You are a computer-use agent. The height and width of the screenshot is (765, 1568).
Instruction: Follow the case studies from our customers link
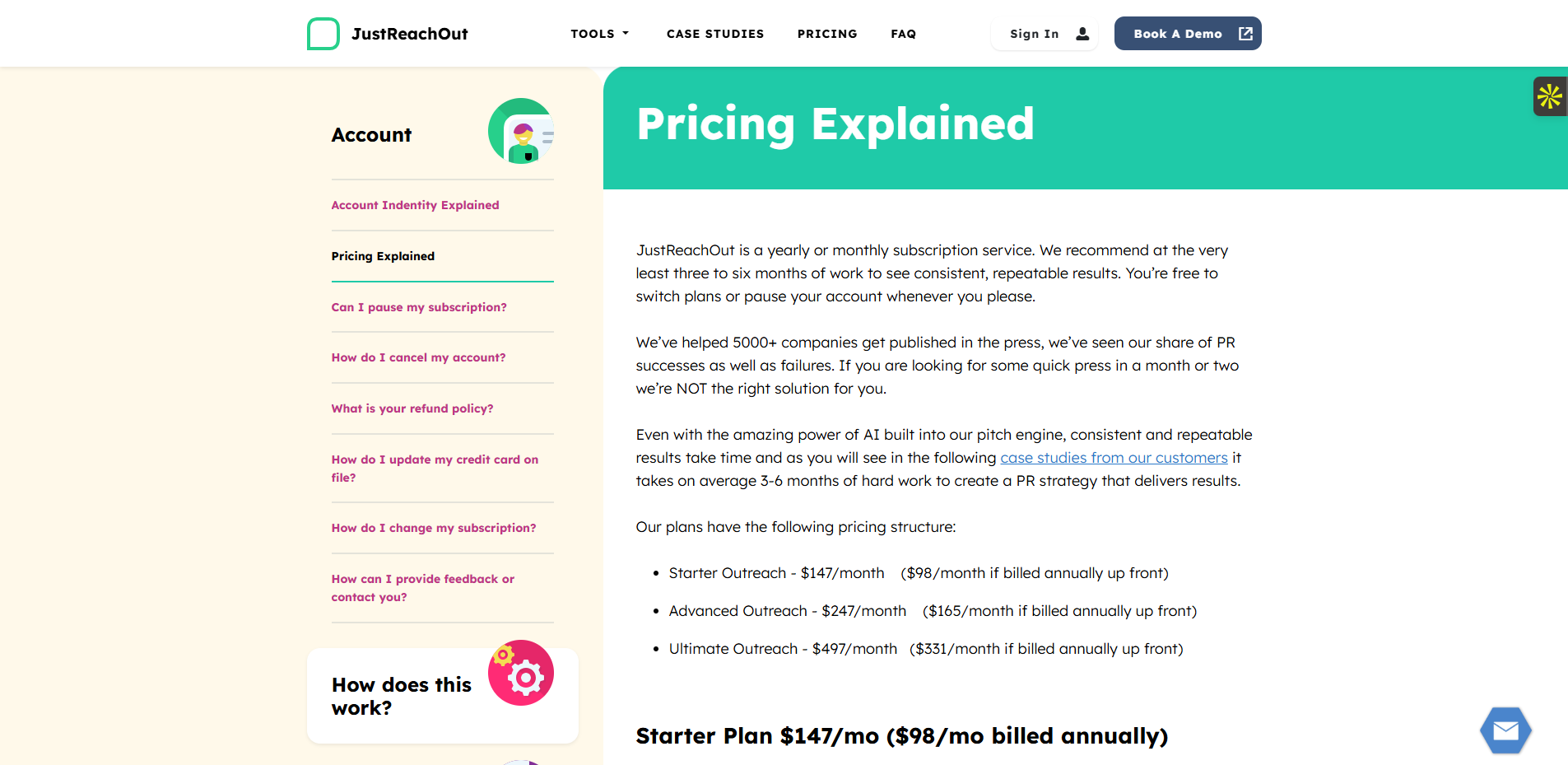[1114, 458]
